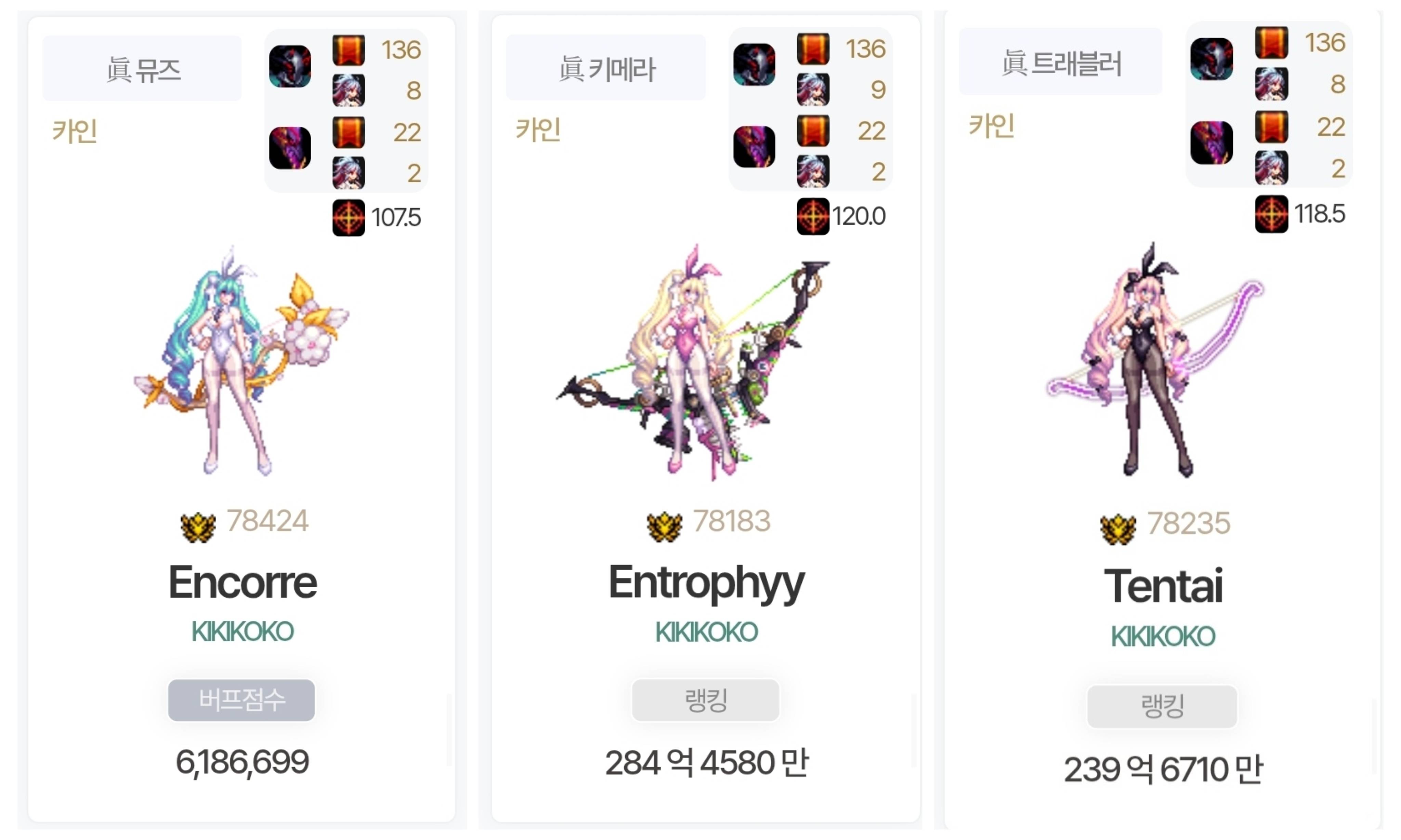The width and height of the screenshot is (1401, 840).
Task: Click the gold crest icon next to 78424
Action: pos(198,527)
